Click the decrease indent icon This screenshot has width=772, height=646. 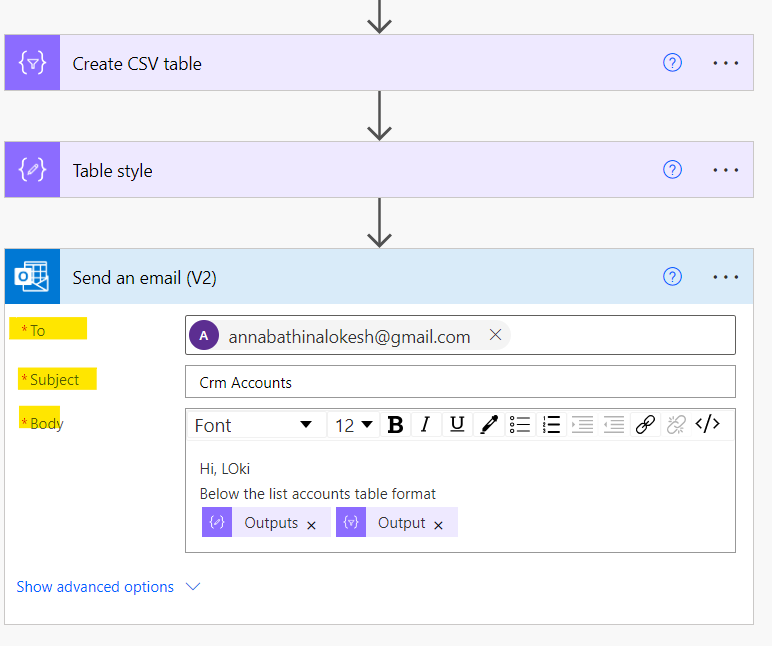(x=614, y=424)
